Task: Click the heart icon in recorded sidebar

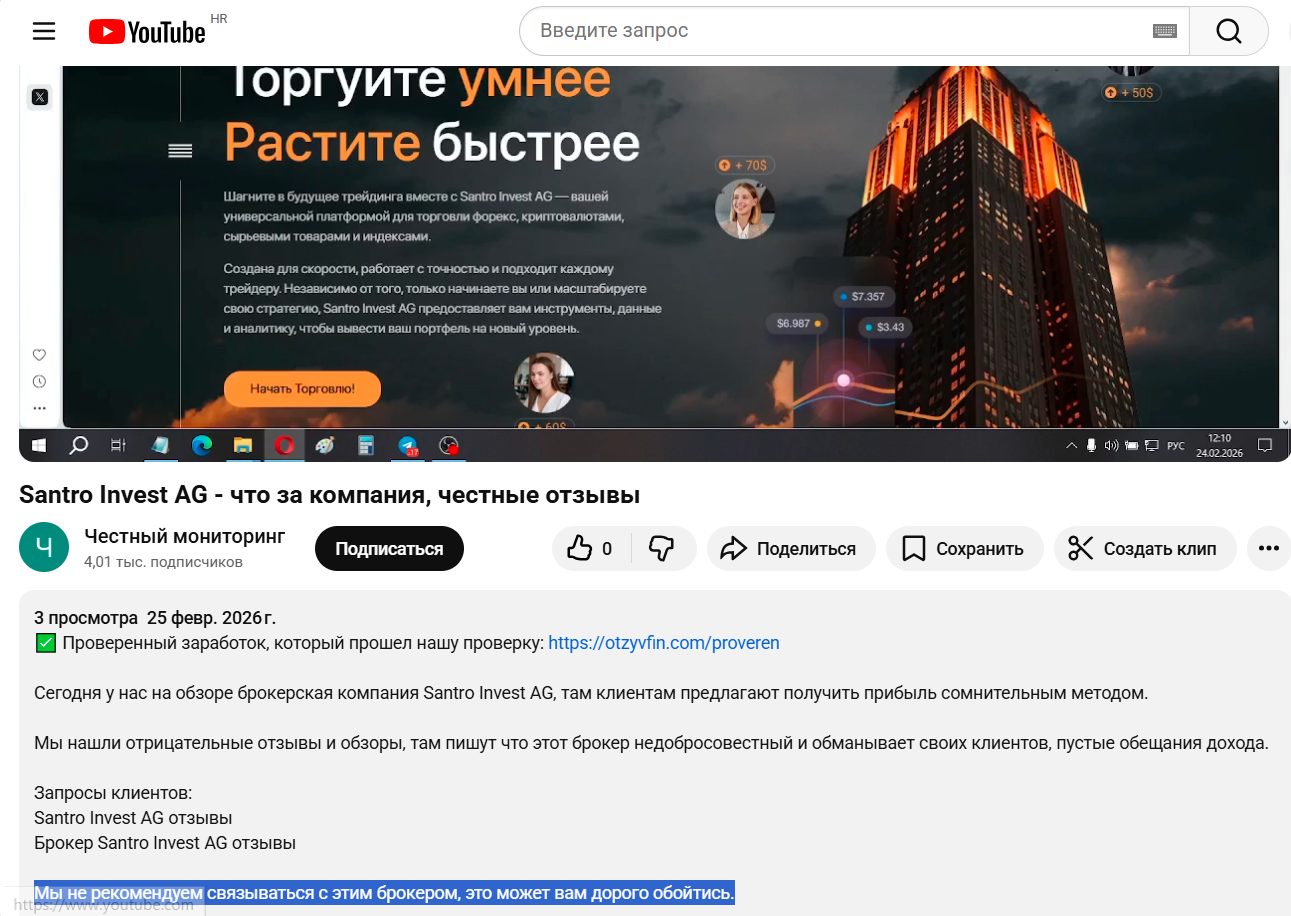Action: tap(40, 355)
